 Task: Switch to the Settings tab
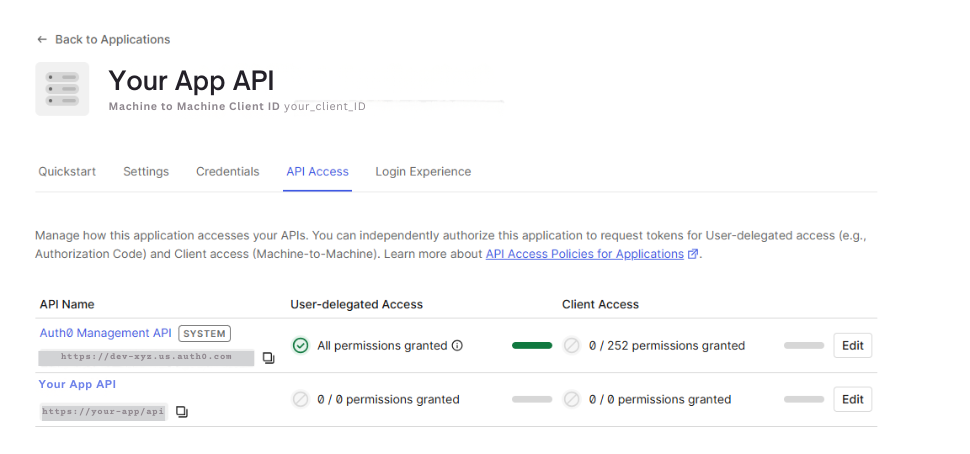(146, 171)
